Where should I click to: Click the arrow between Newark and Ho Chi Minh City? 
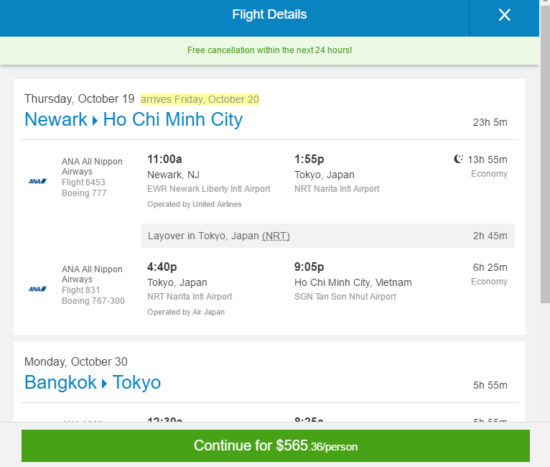95,121
